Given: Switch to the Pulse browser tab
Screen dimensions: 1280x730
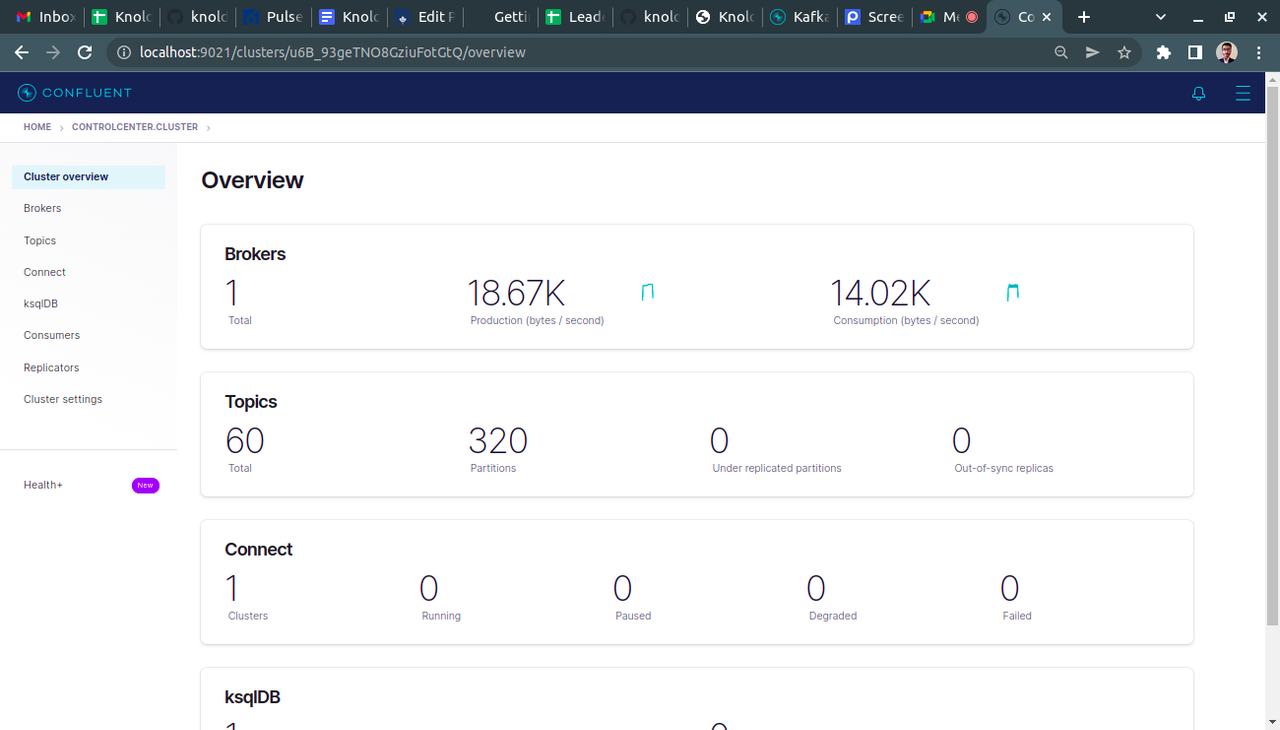Looking at the screenshot, I should click(272, 17).
